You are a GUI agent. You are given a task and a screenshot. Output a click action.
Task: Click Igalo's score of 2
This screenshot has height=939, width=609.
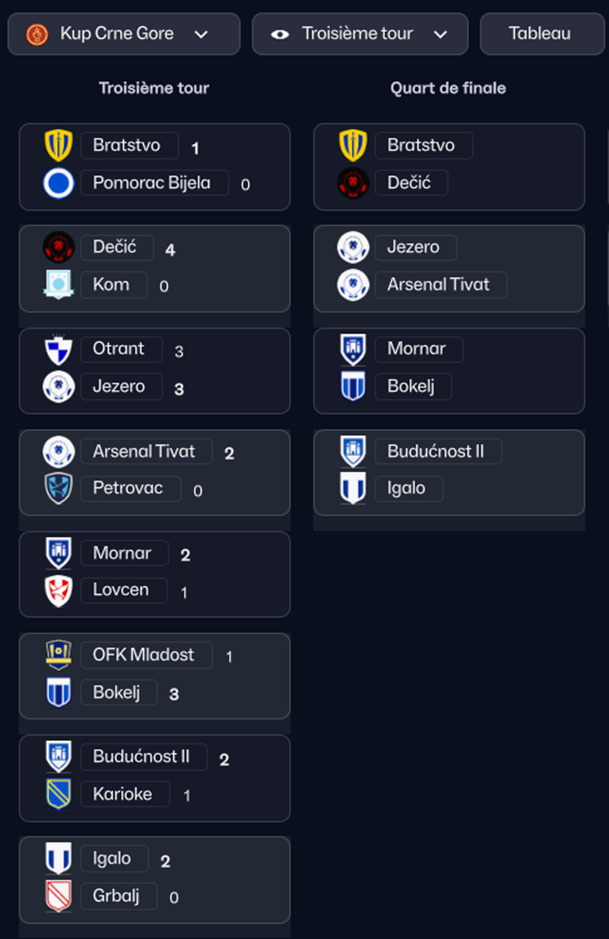[x=166, y=860]
